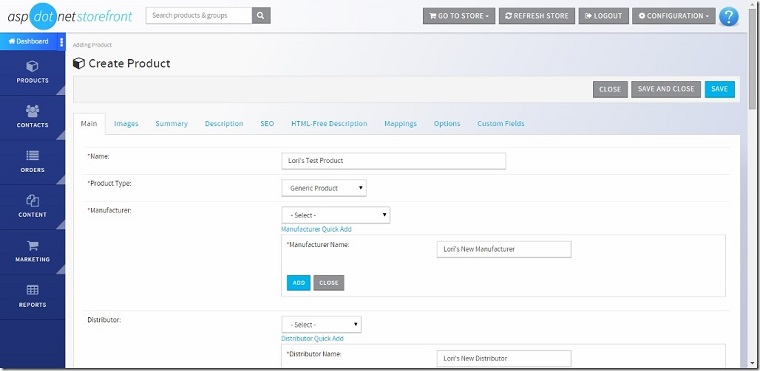
Task: Open the Manufacturer select dropdown
Action: pos(335,215)
